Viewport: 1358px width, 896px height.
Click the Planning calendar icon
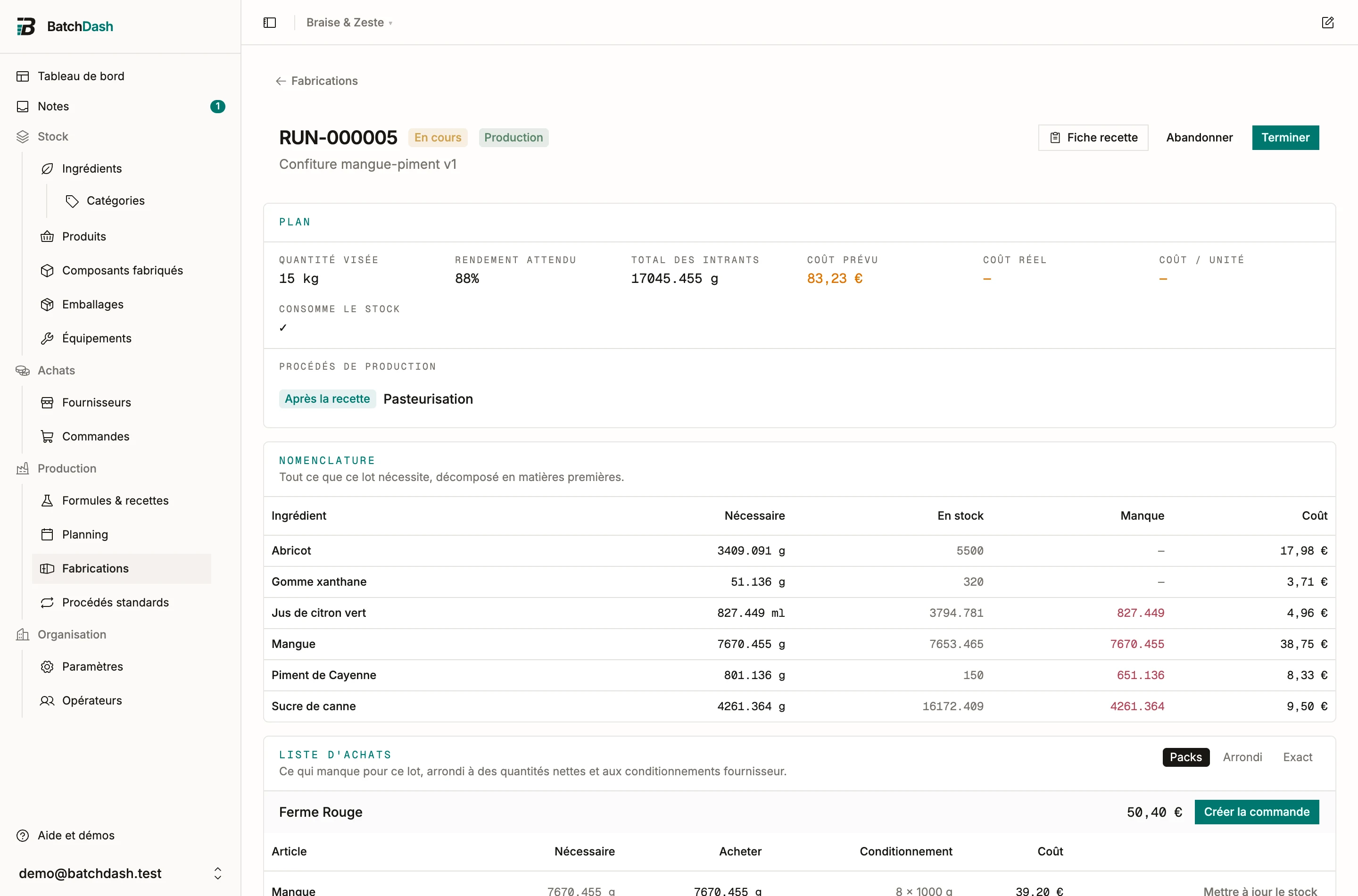(48, 534)
